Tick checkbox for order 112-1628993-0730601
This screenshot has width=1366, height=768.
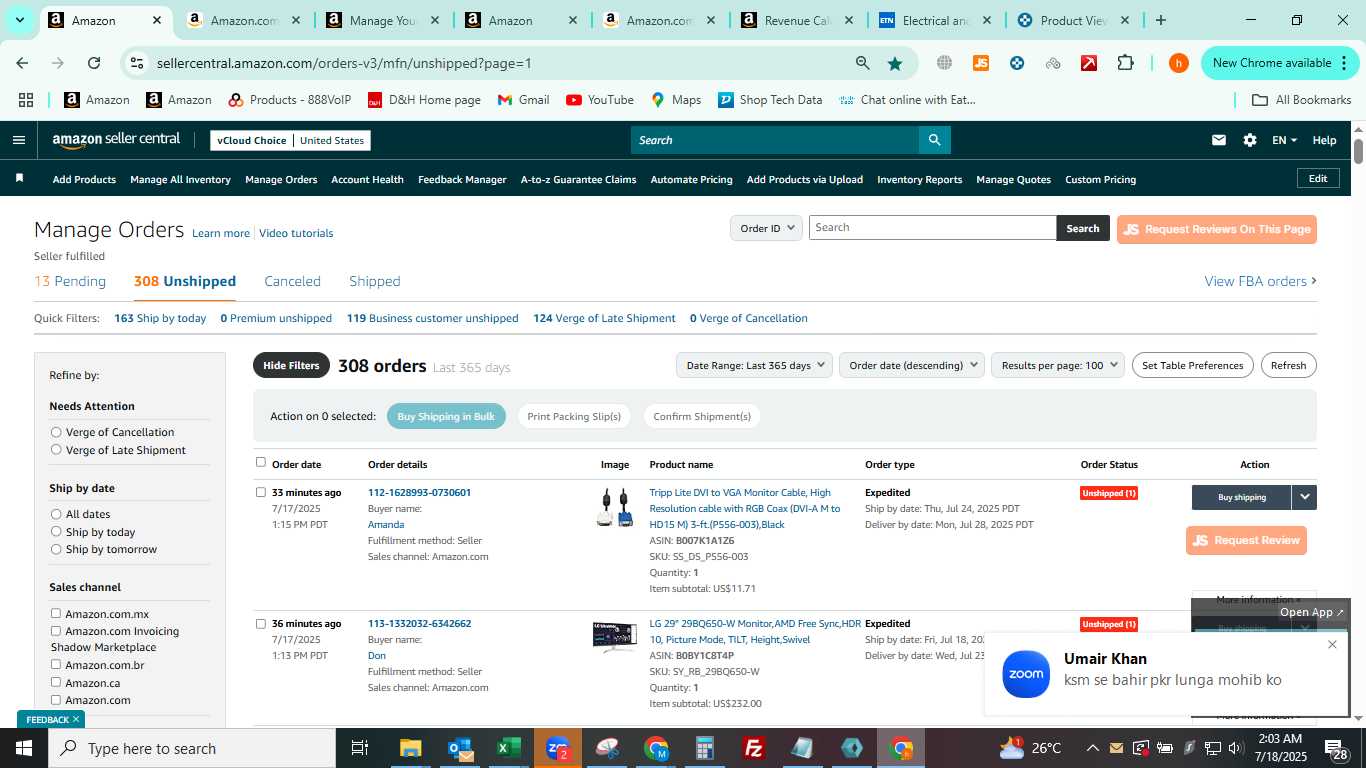tap(261, 492)
